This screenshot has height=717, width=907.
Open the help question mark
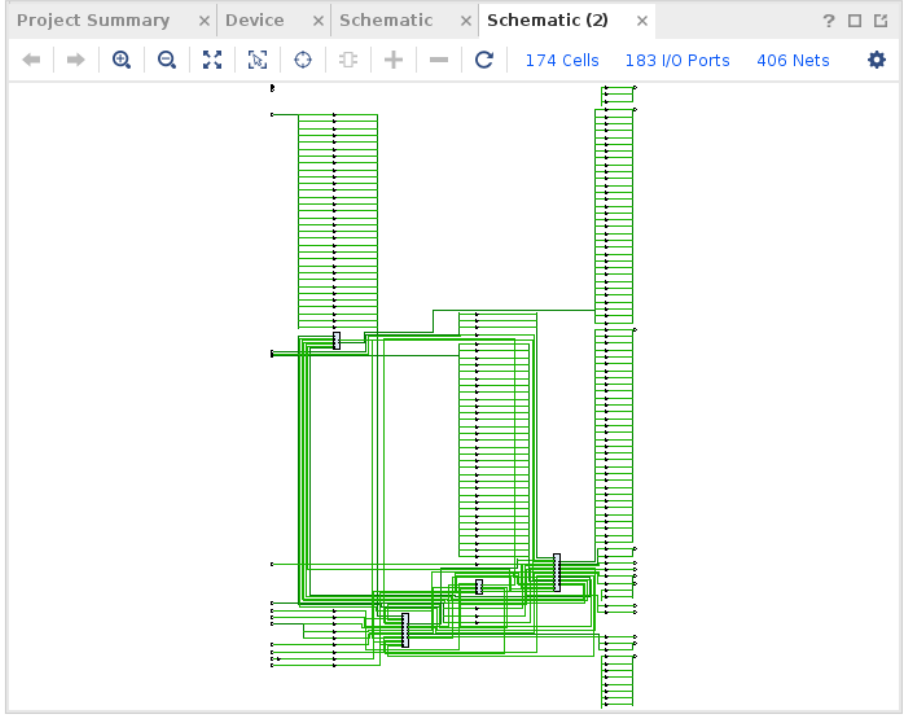point(828,21)
